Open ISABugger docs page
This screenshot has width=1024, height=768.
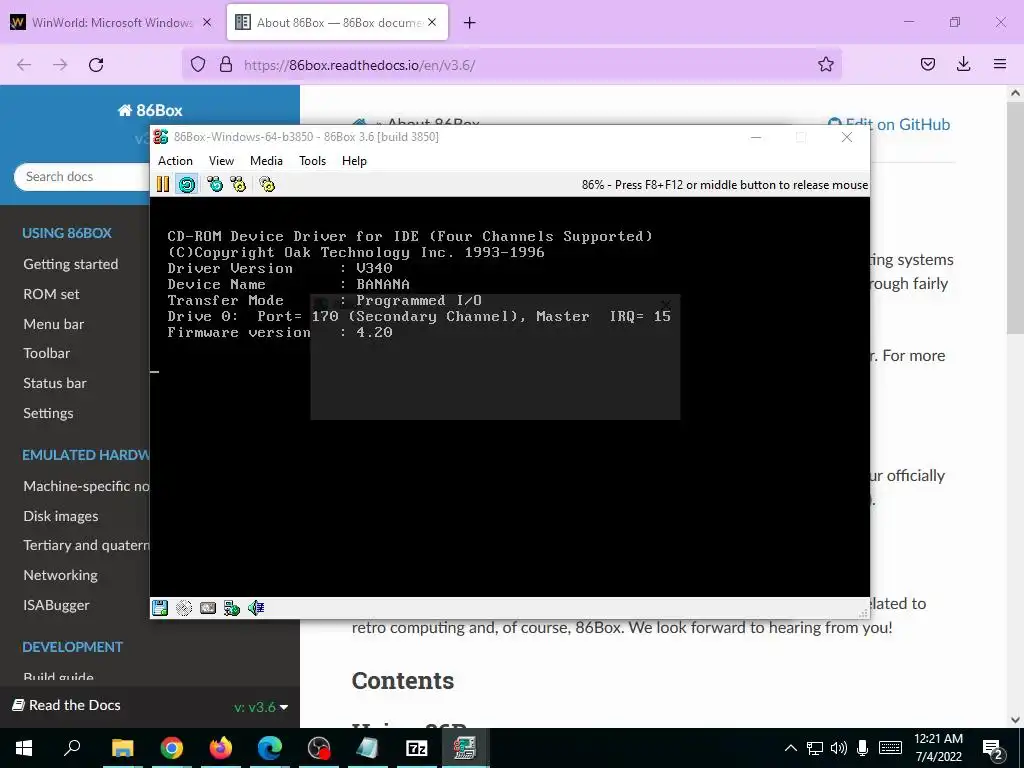56,605
